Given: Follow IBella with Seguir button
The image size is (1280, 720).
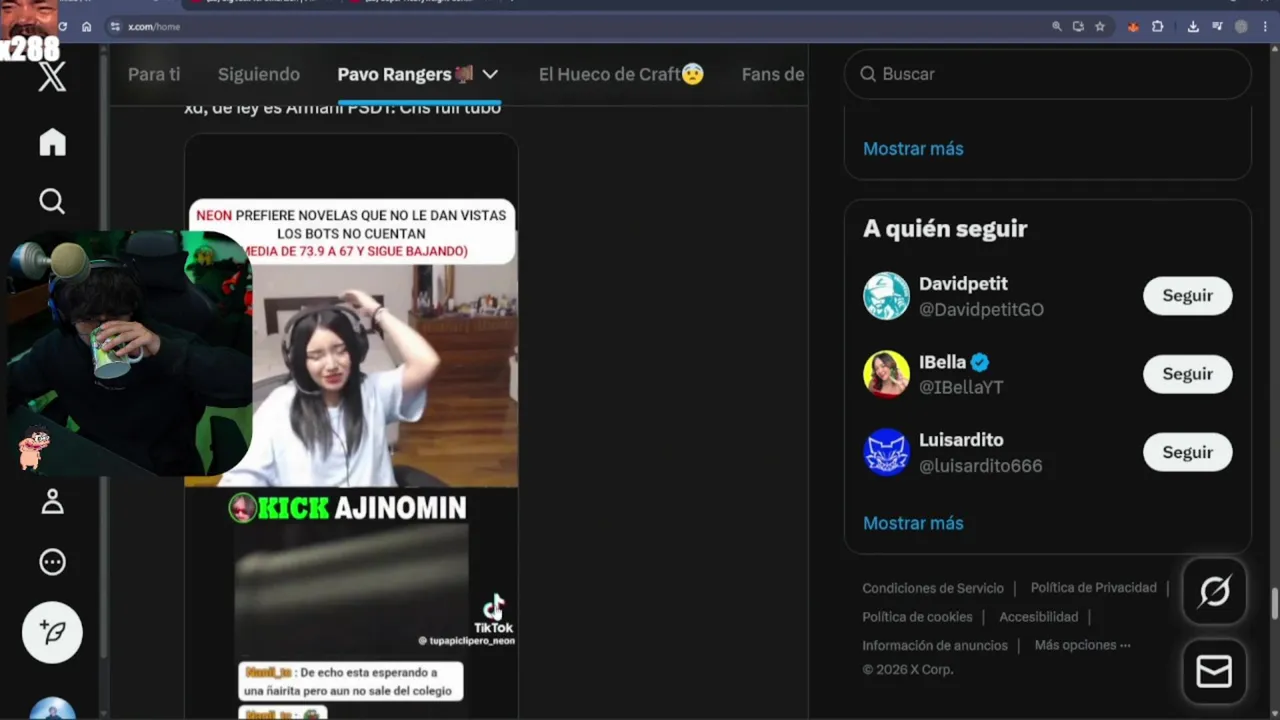Looking at the screenshot, I should [x=1187, y=374].
